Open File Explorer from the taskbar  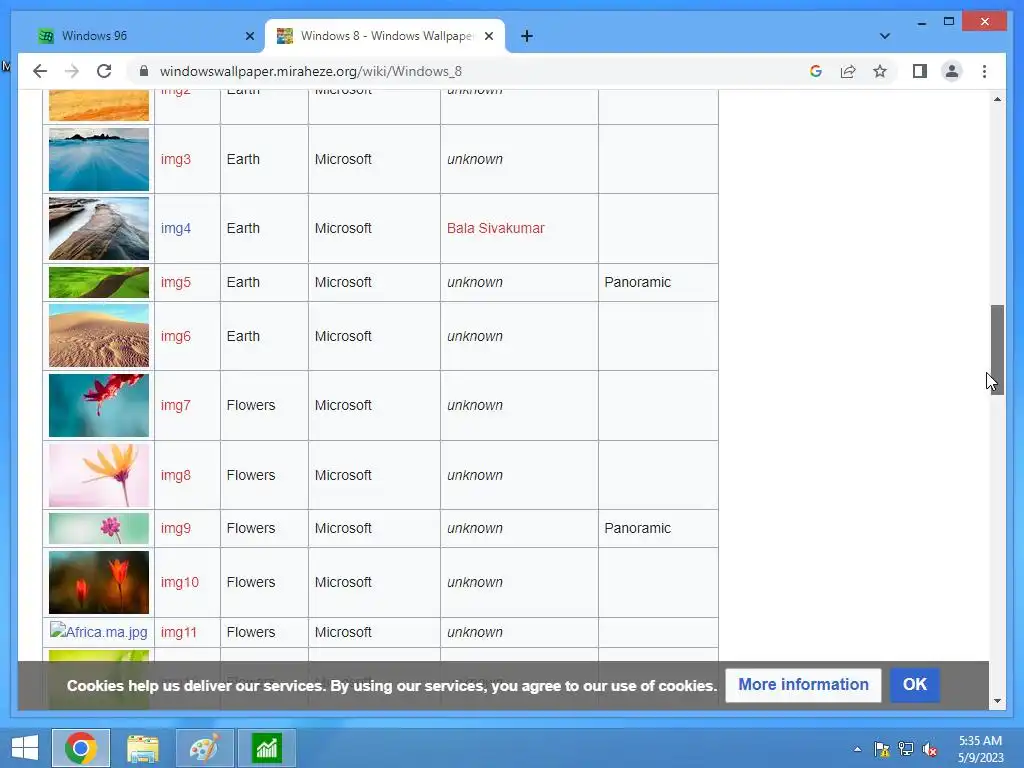click(143, 748)
